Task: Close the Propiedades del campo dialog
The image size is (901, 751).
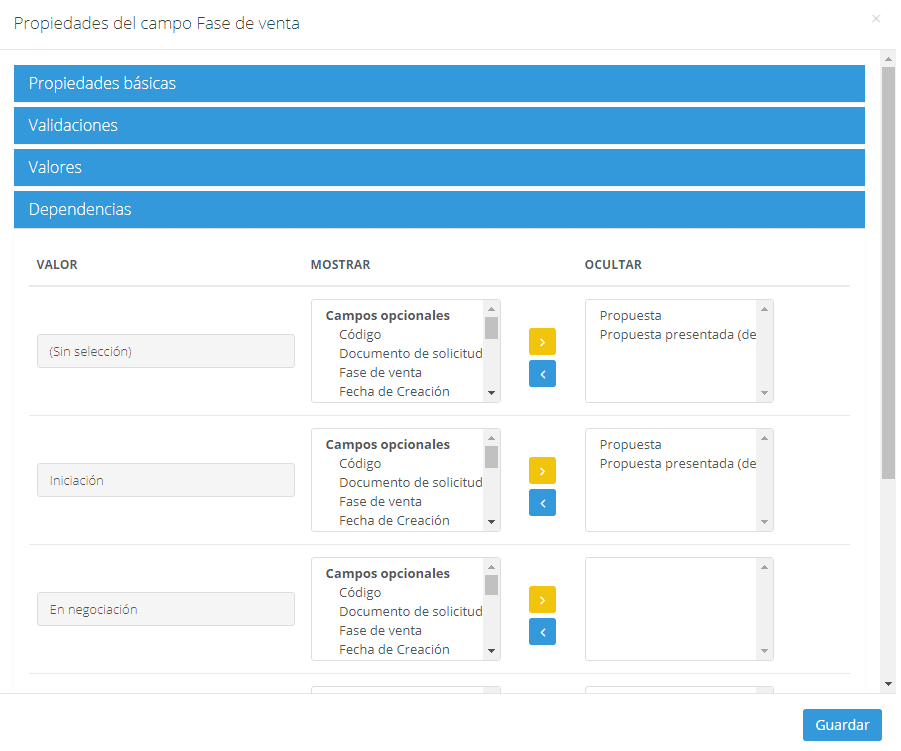Action: pyautogui.click(x=876, y=19)
